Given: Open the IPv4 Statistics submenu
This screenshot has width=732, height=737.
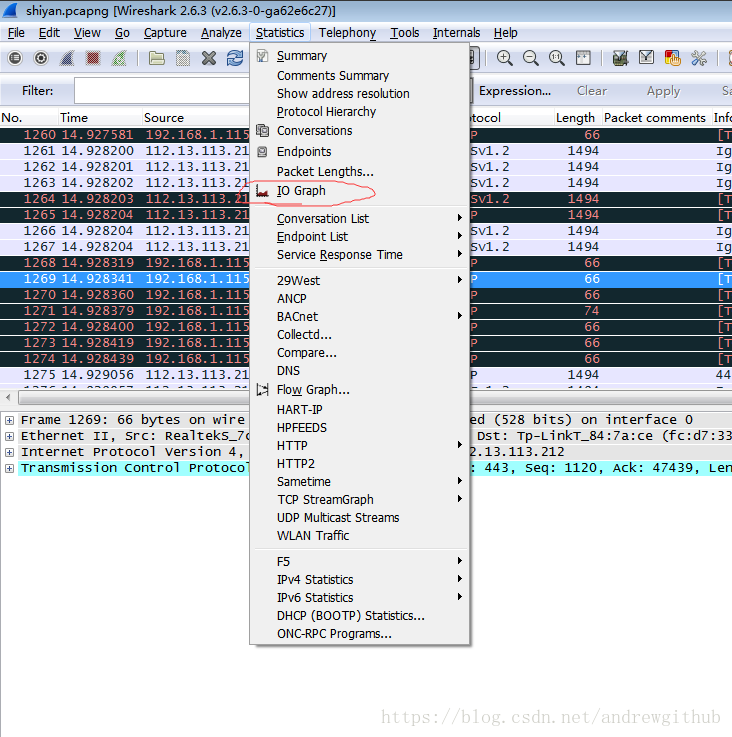Looking at the screenshot, I should pos(360,580).
